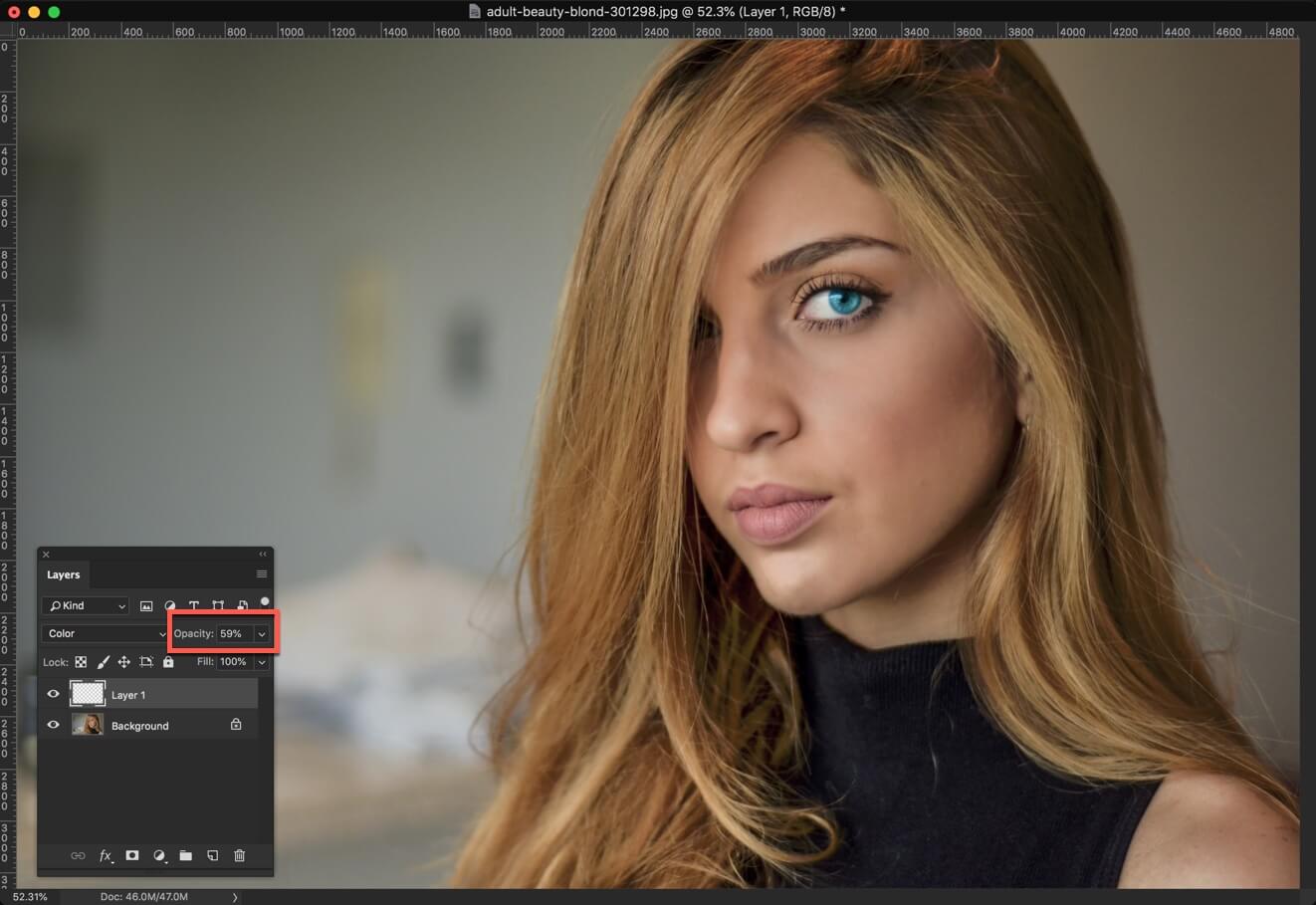Hide the Background layer eye icon
The width and height of the screenshot is (1316, 905).
tap(54, 725)
